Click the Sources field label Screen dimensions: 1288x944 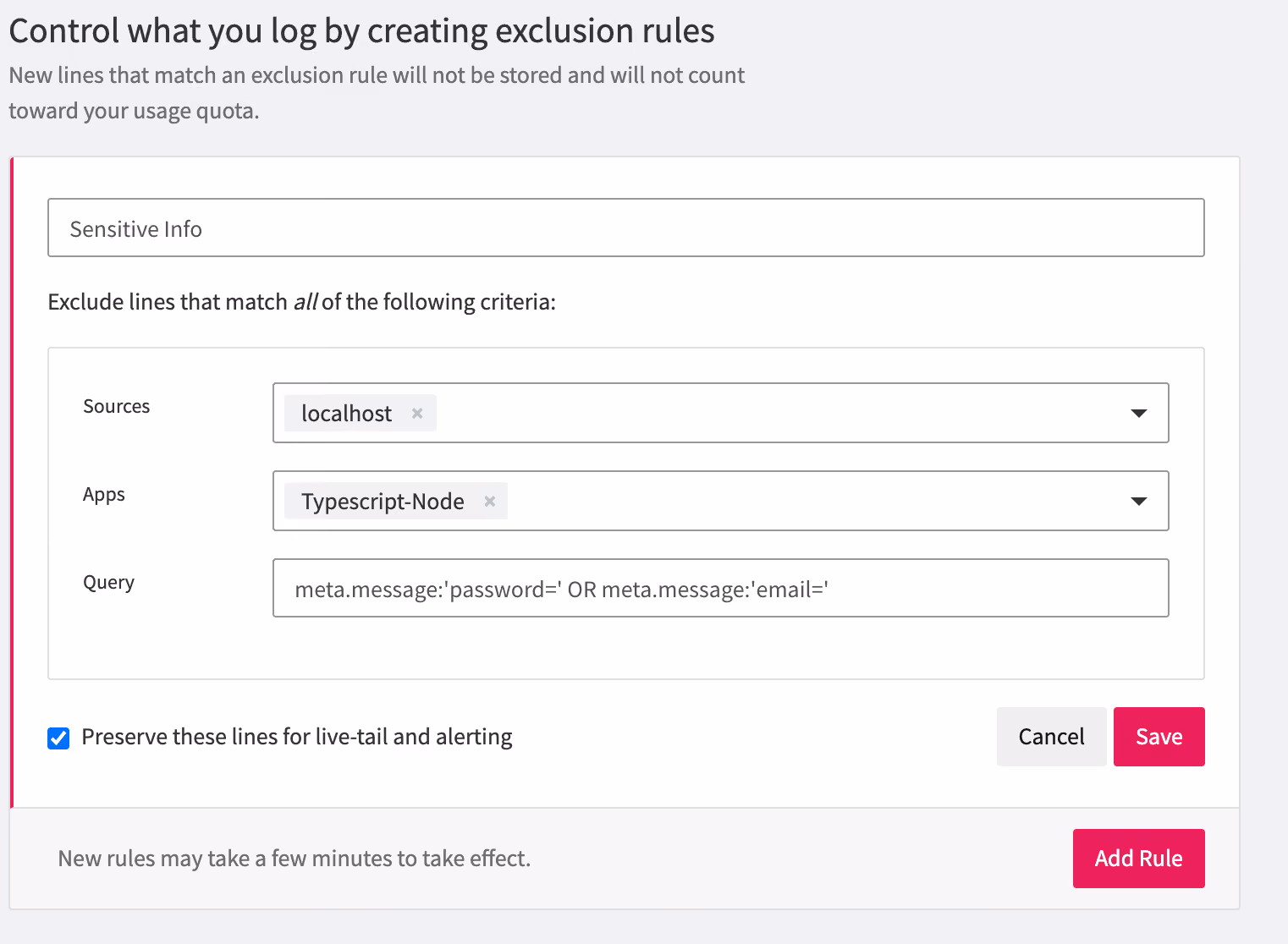pos(117,406)
